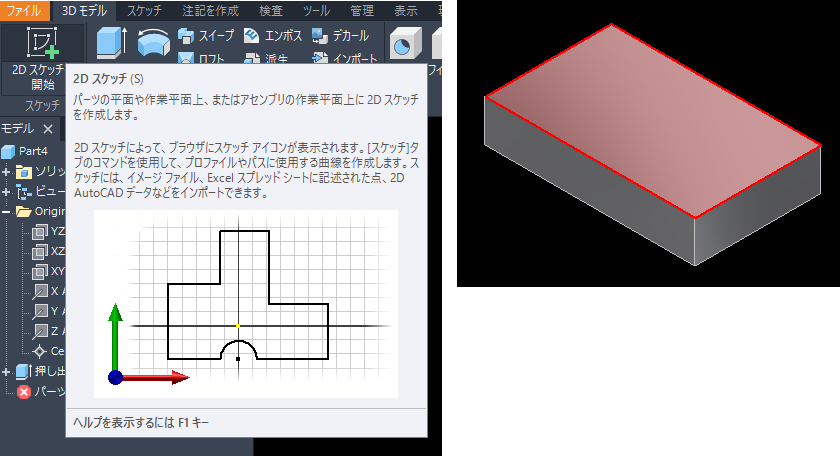Open the 管理 manage tab
840x456 pixels.
362,11
